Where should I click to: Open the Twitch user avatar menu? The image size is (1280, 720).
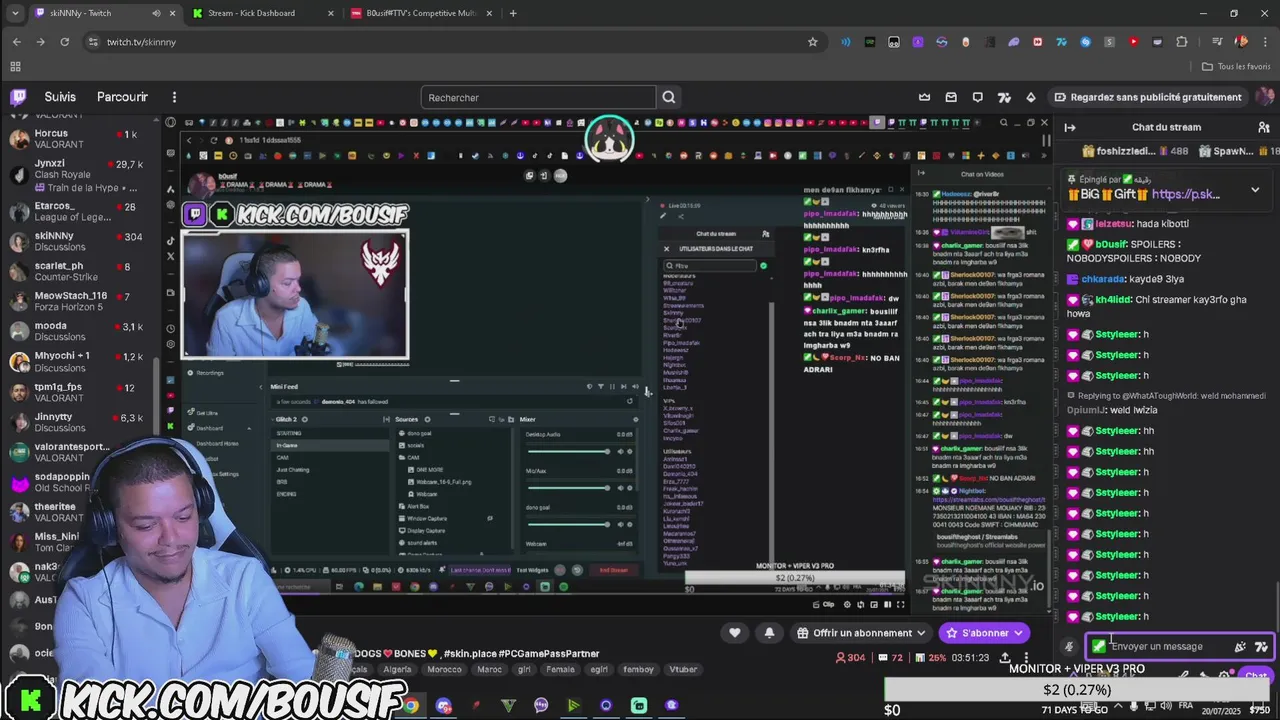[1264, 97]
